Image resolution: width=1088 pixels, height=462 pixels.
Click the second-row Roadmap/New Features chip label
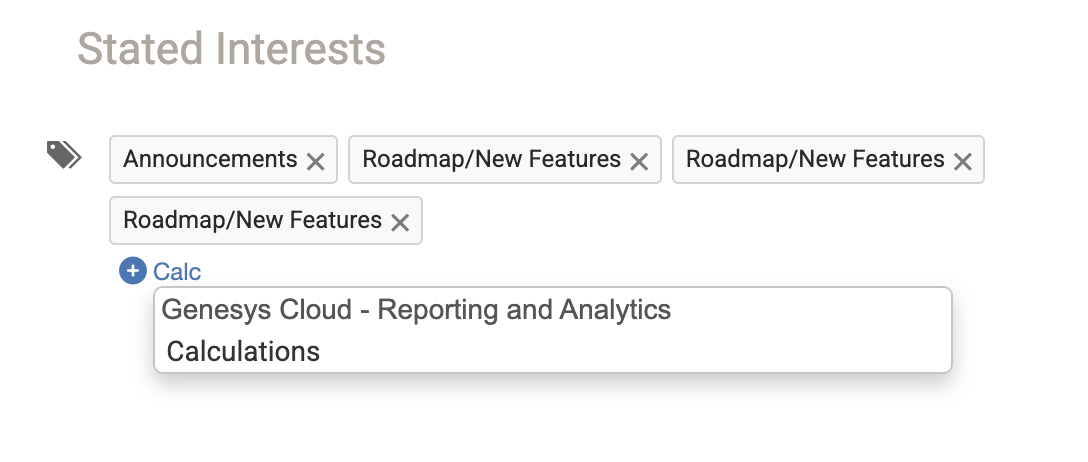pos(252,221)
